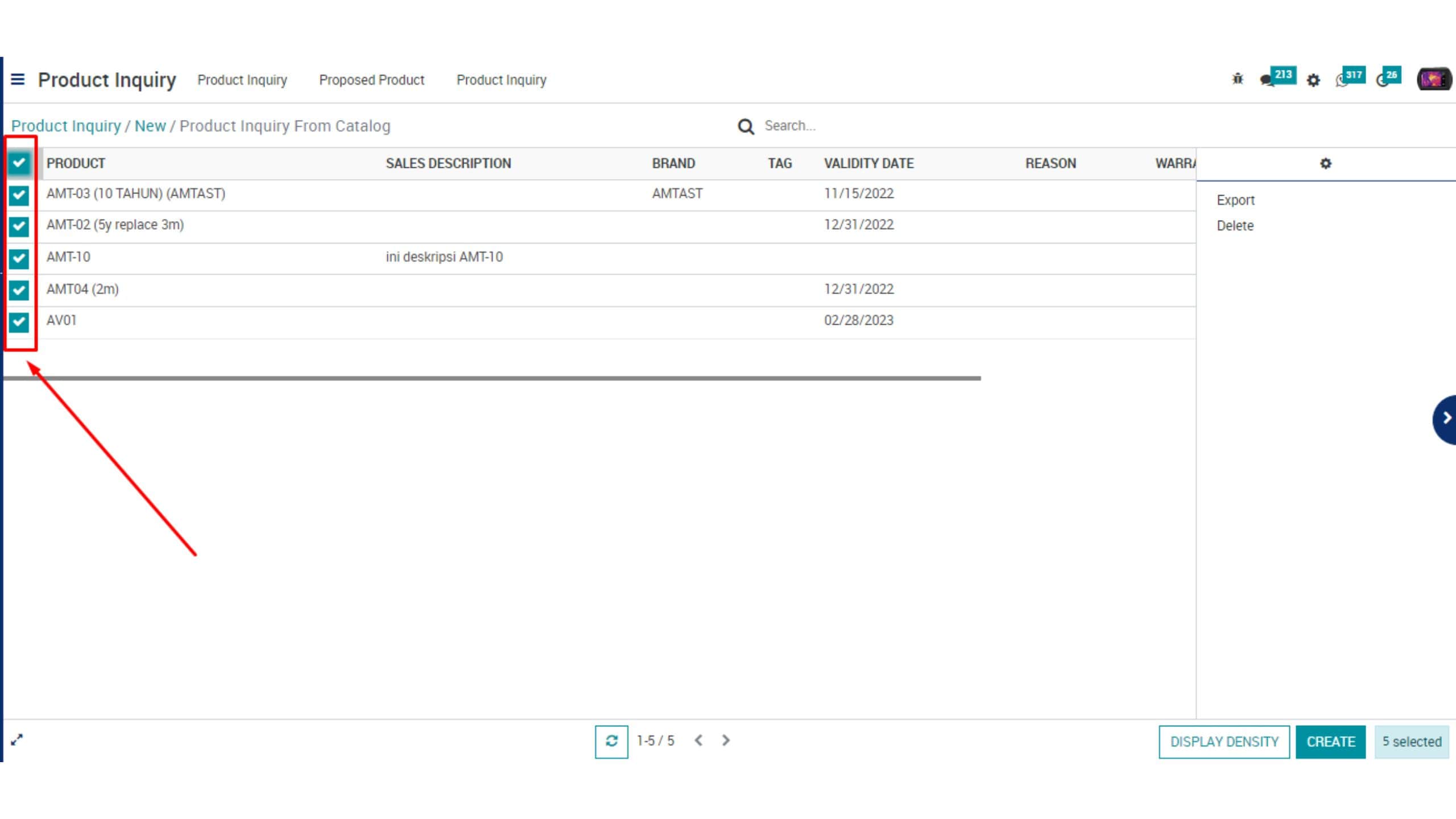Click the DISPLAY DENSITY button
Screen dimensions: 1456x819
(1224, 742)
